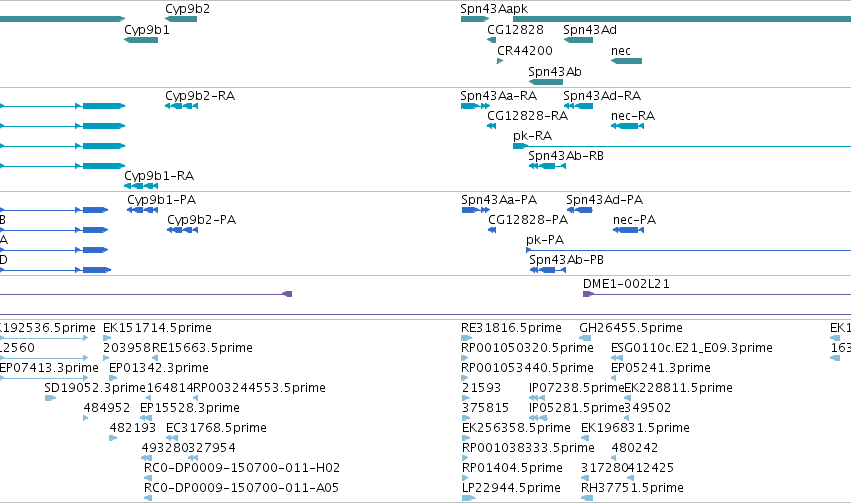851x503 pixels.
Task: Click the nec gene arrow glyph
Action: [x=626, y=61]
